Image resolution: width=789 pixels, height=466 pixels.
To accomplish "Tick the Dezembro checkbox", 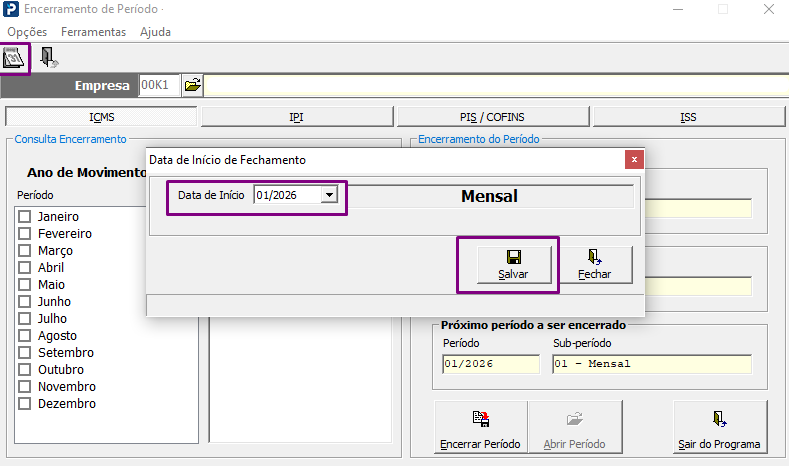I will (25, 404).
